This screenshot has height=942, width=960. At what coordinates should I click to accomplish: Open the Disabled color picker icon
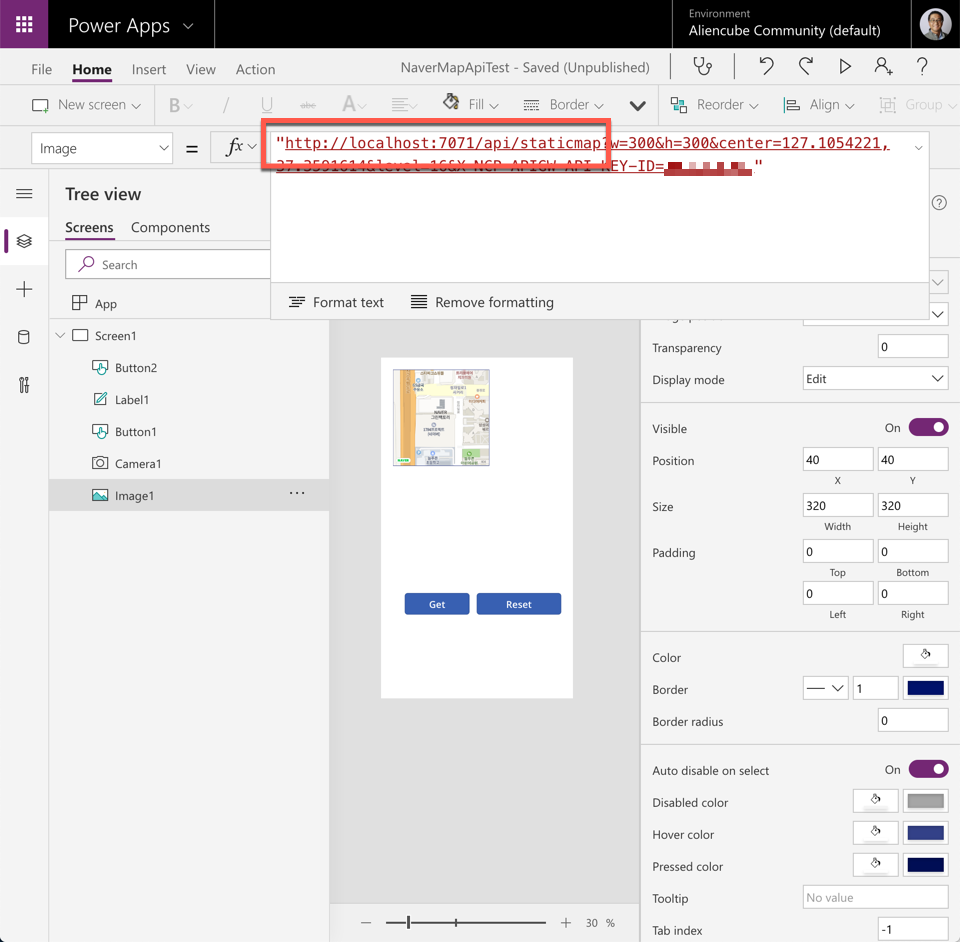tap(876, 801)
